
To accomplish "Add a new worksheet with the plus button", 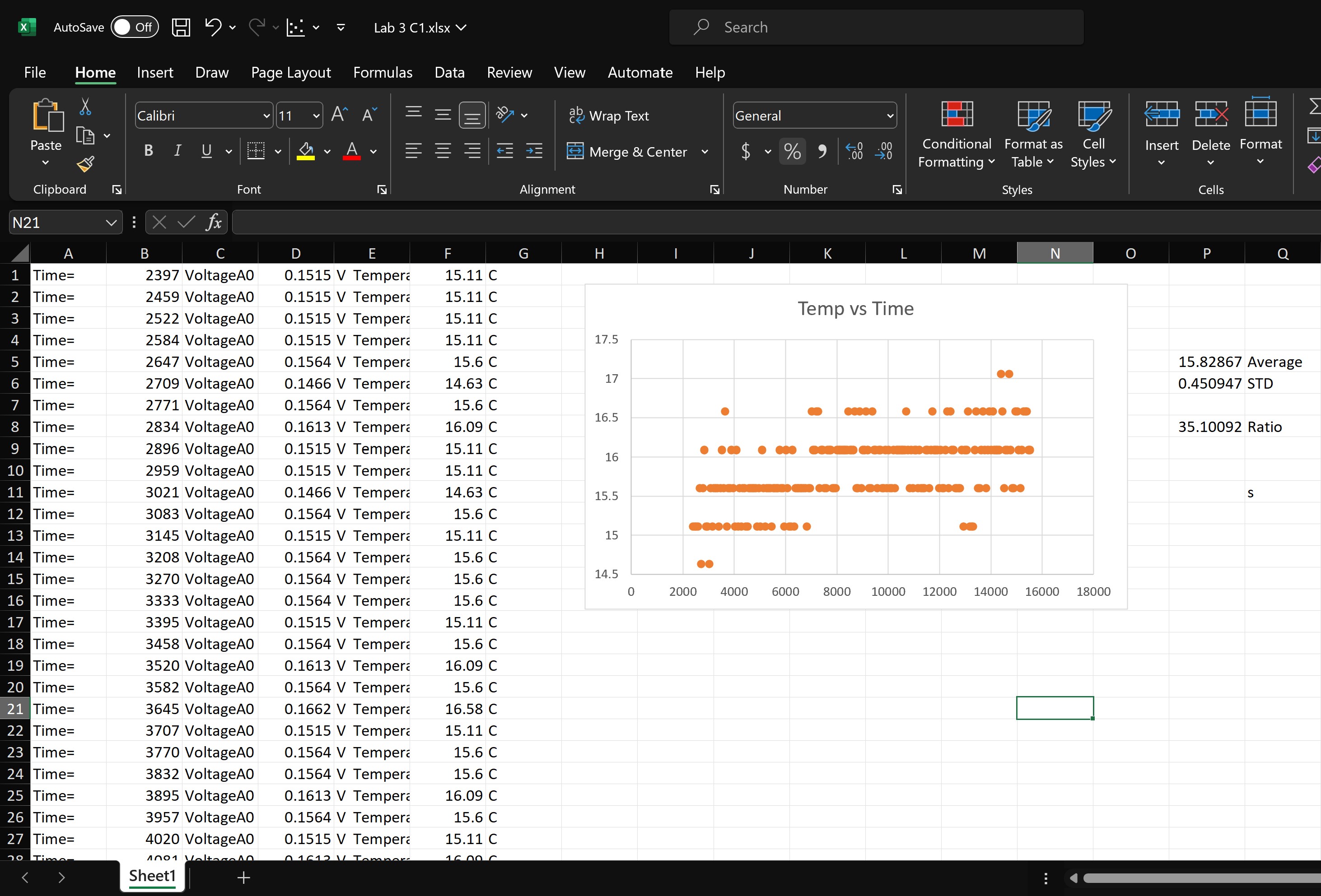I will pos(243,877).
